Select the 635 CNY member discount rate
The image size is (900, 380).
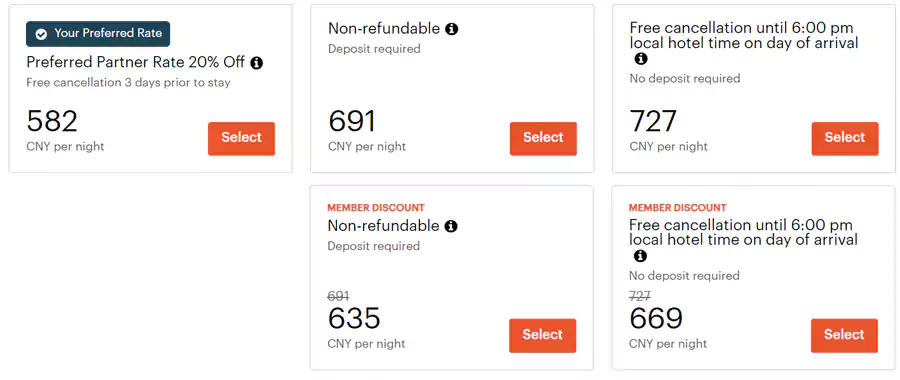(542, 335)
